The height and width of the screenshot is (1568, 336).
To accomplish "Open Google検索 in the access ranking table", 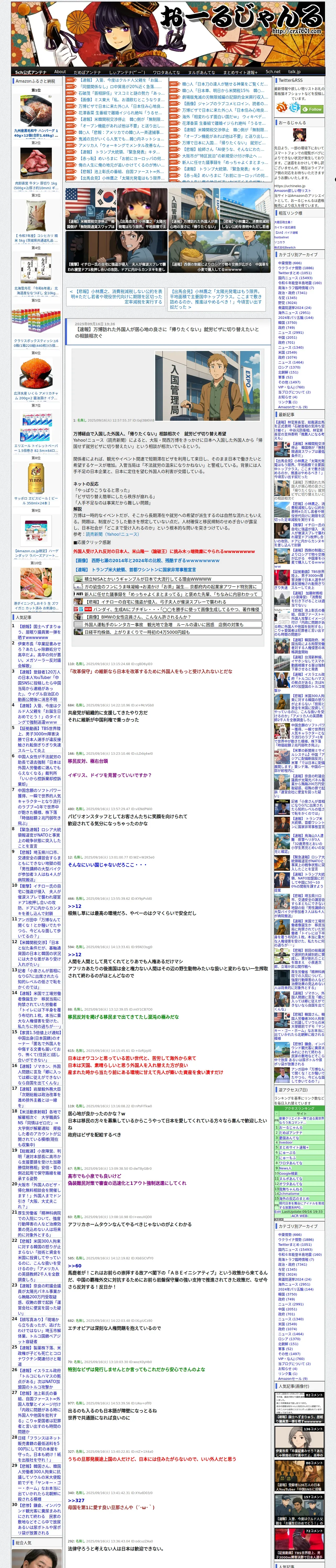I will coord(288,1174).
